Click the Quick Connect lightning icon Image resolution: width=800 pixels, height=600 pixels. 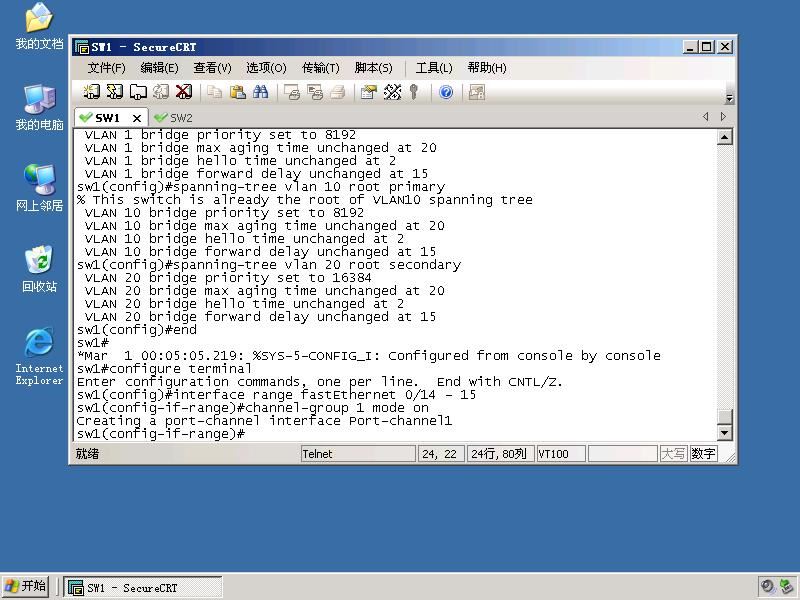(114, 92)
